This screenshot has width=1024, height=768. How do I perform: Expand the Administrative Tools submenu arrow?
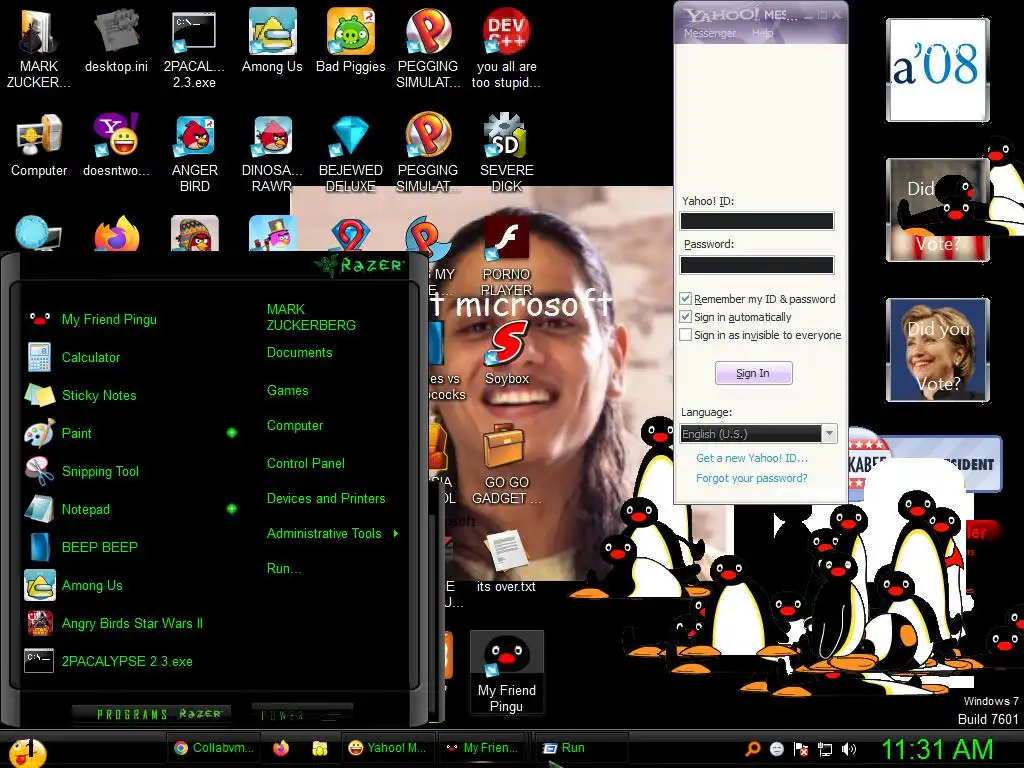click(x=396, y=534)
